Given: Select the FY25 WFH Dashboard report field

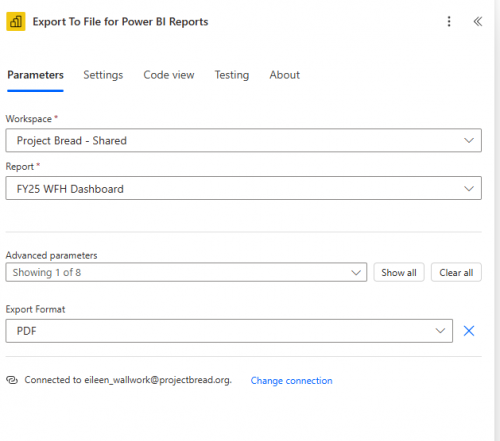Looking at the screenshot, I should (x=243, y=189).
